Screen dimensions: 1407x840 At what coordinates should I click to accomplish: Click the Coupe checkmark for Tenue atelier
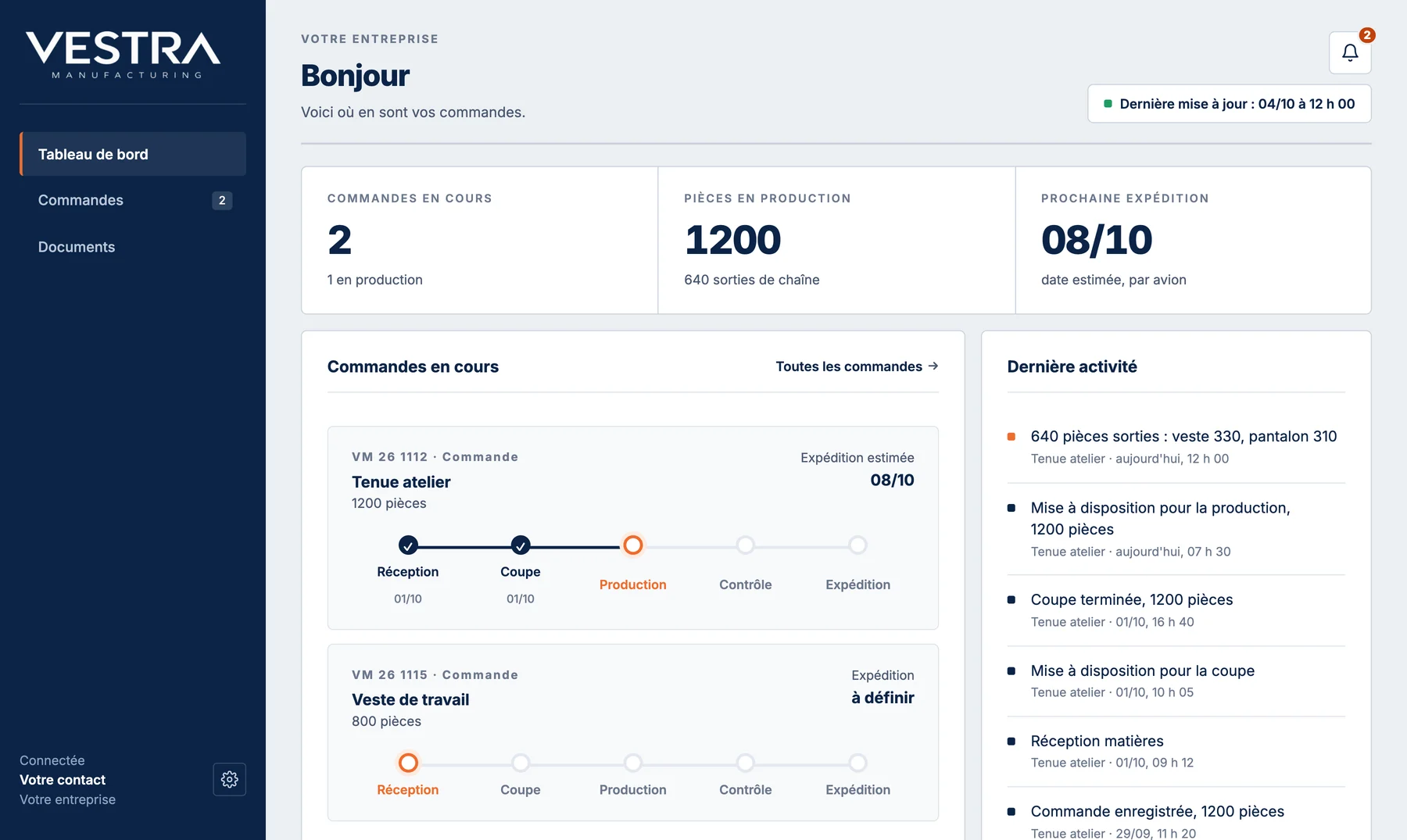tap(521, 545)
